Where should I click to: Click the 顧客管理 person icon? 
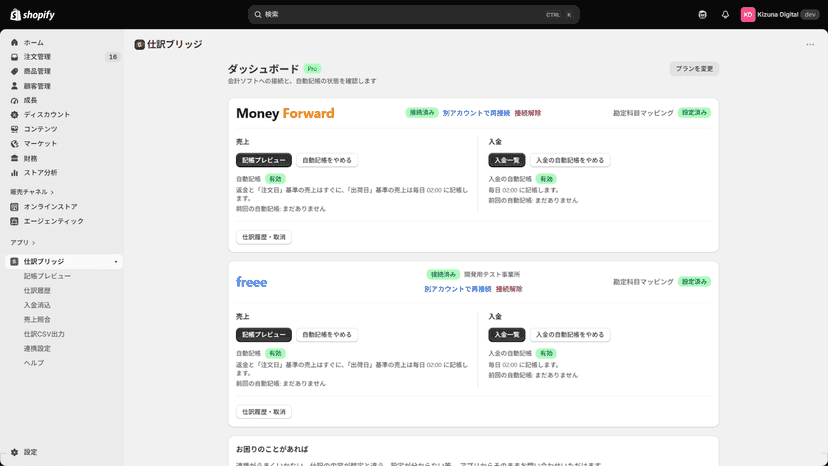14,86
